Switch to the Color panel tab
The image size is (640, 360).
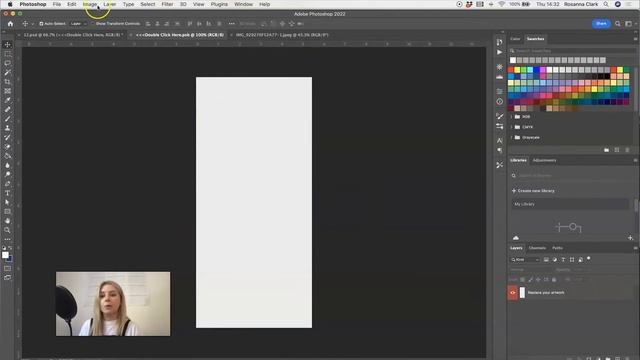[x=515, y=39]
